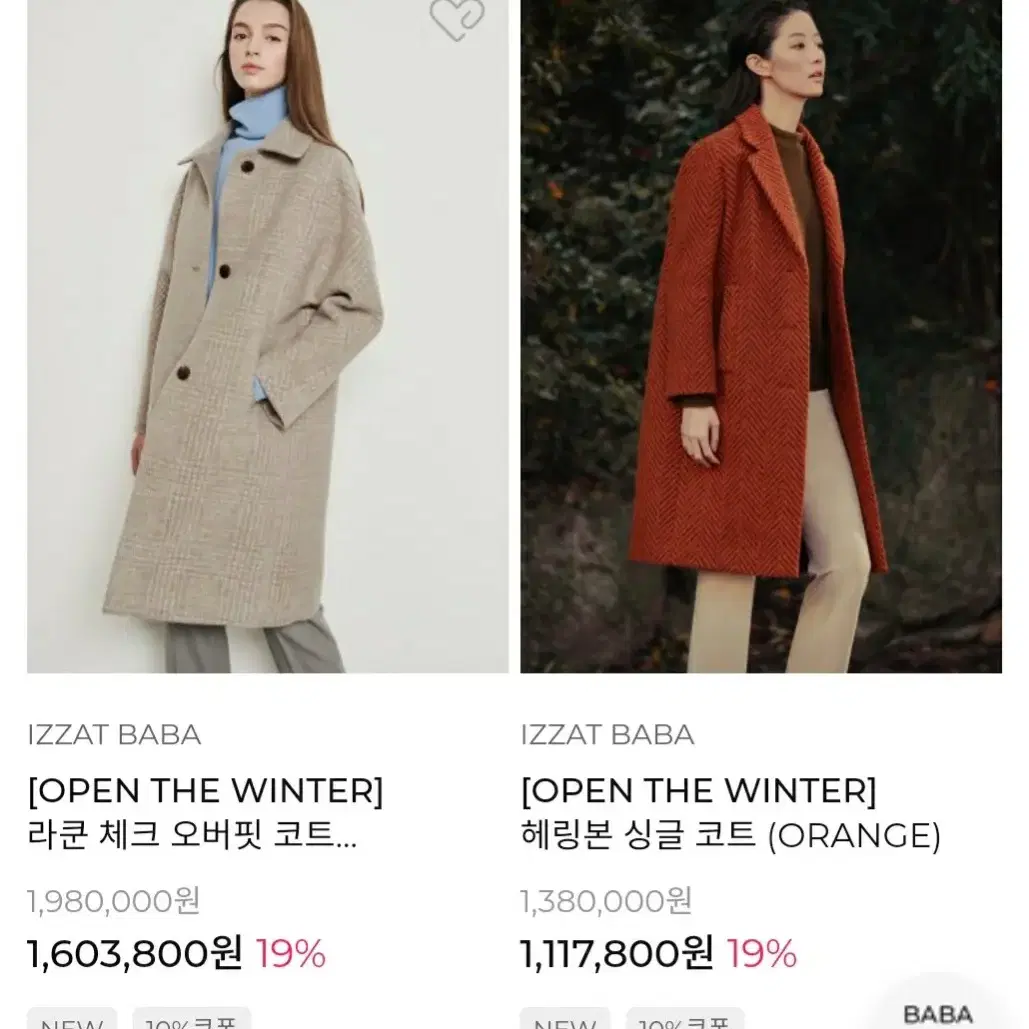Click the 19% discount on left coat
Screen dimensions: 1029x1029
(x=290, y=954)
